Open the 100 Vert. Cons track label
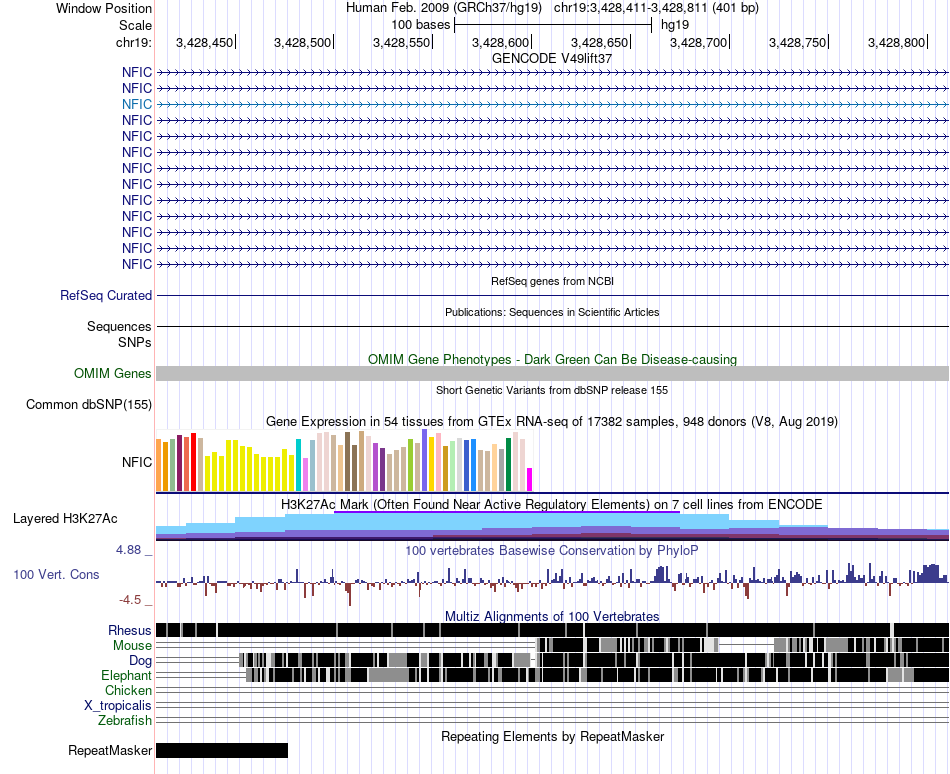 [x=56, y=574]
